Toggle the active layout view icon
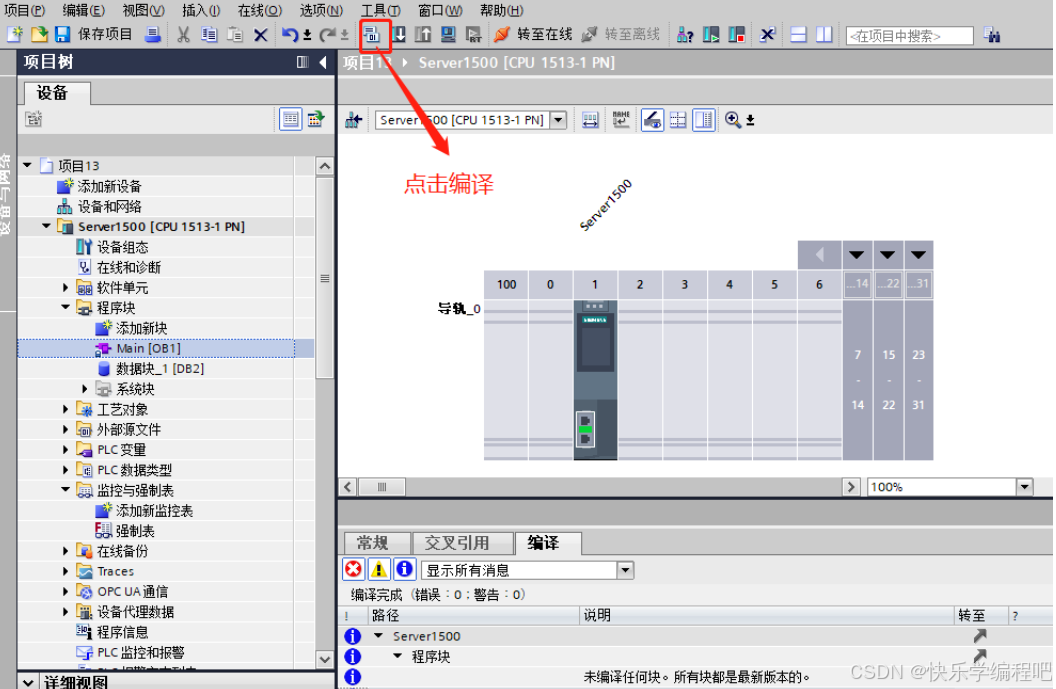1056x689 pixels. [x=704, y=120]
